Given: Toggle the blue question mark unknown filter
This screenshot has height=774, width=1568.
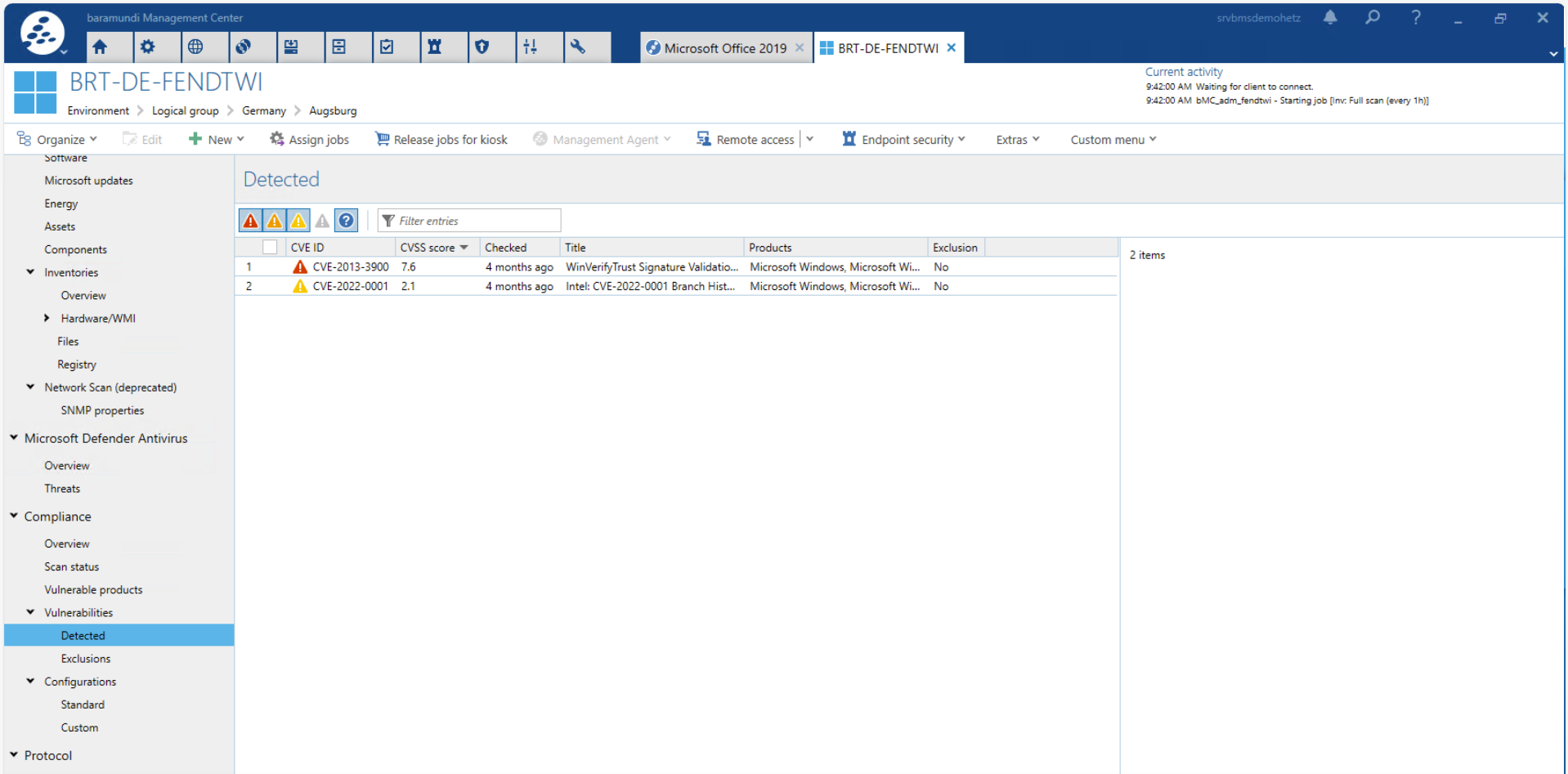Looking at the screenshot, I should click(347, 221).
